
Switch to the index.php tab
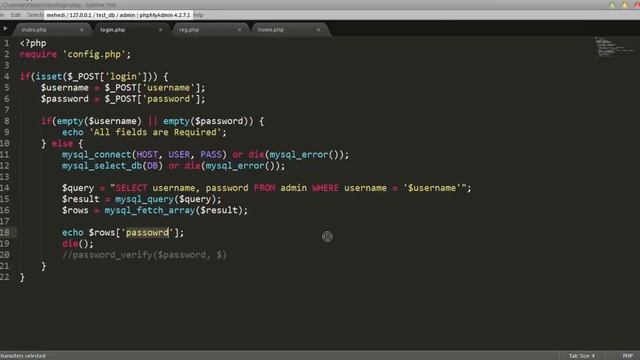34,30
